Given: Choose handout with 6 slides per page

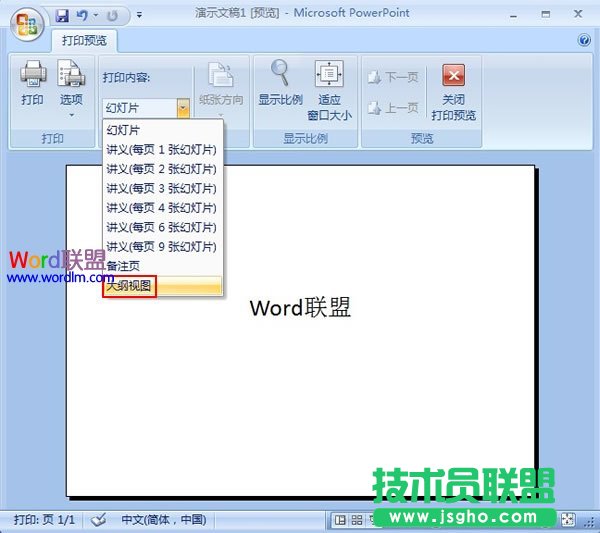Looking at the screenshot, I should point(161,227).
